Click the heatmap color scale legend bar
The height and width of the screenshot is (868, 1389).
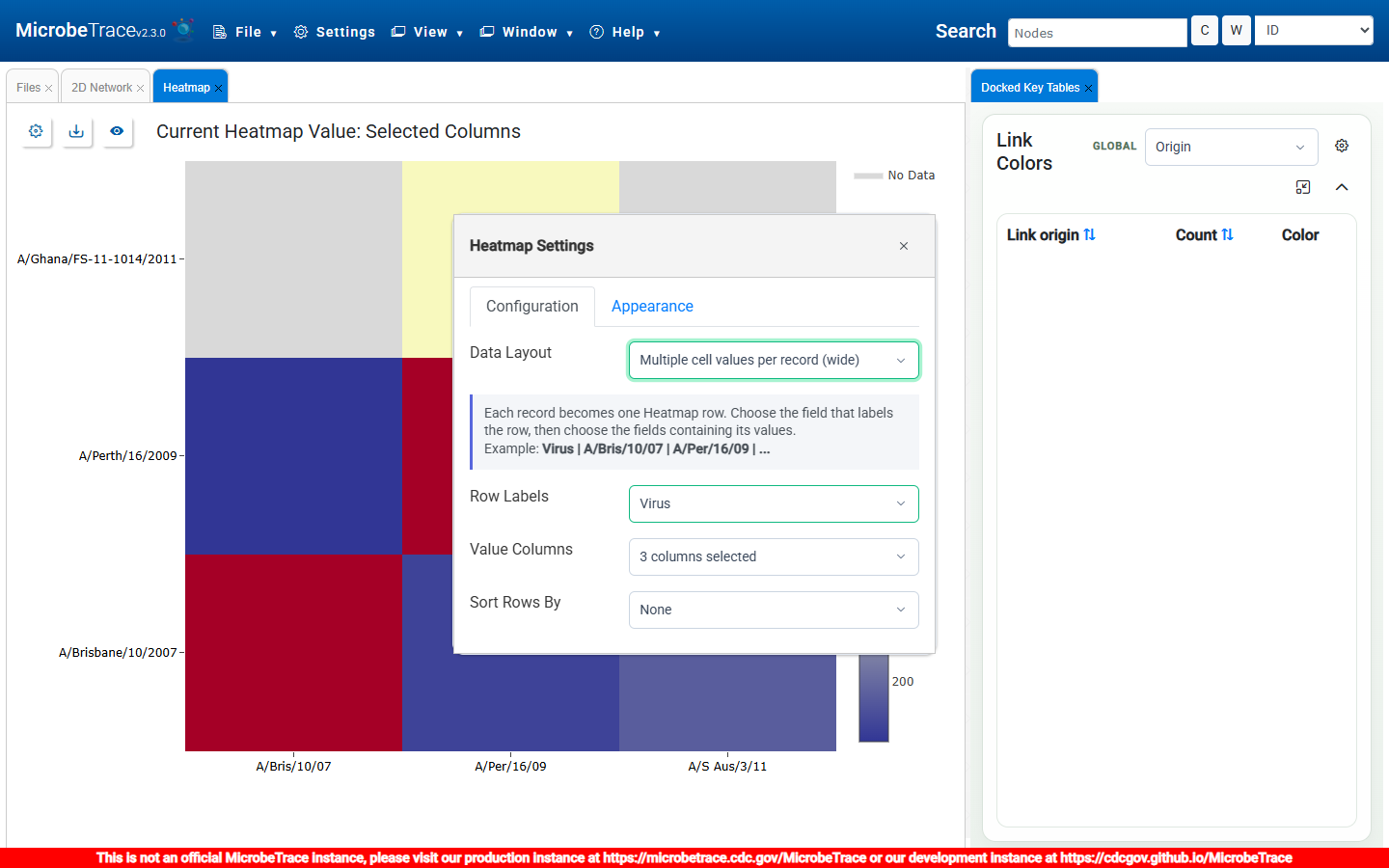(874, 698)
